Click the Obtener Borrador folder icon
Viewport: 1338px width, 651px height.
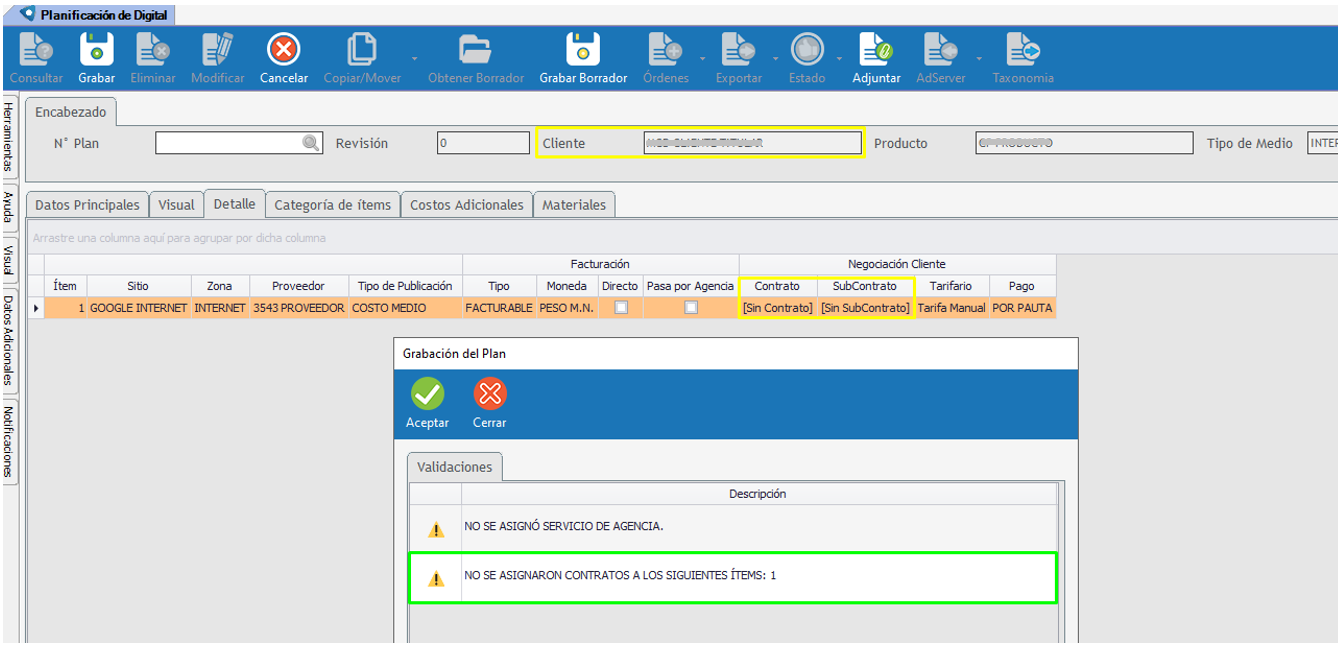pyautogui.click(x=475, y=49)
